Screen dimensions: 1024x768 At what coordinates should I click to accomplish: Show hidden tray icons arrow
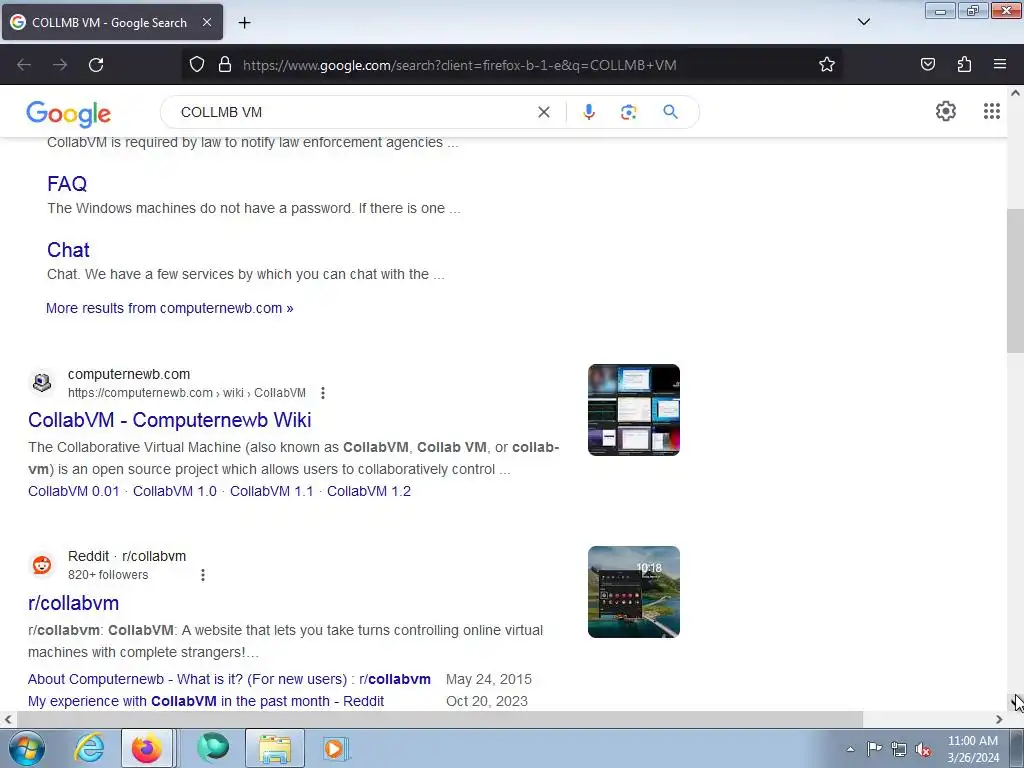[850, 749]
